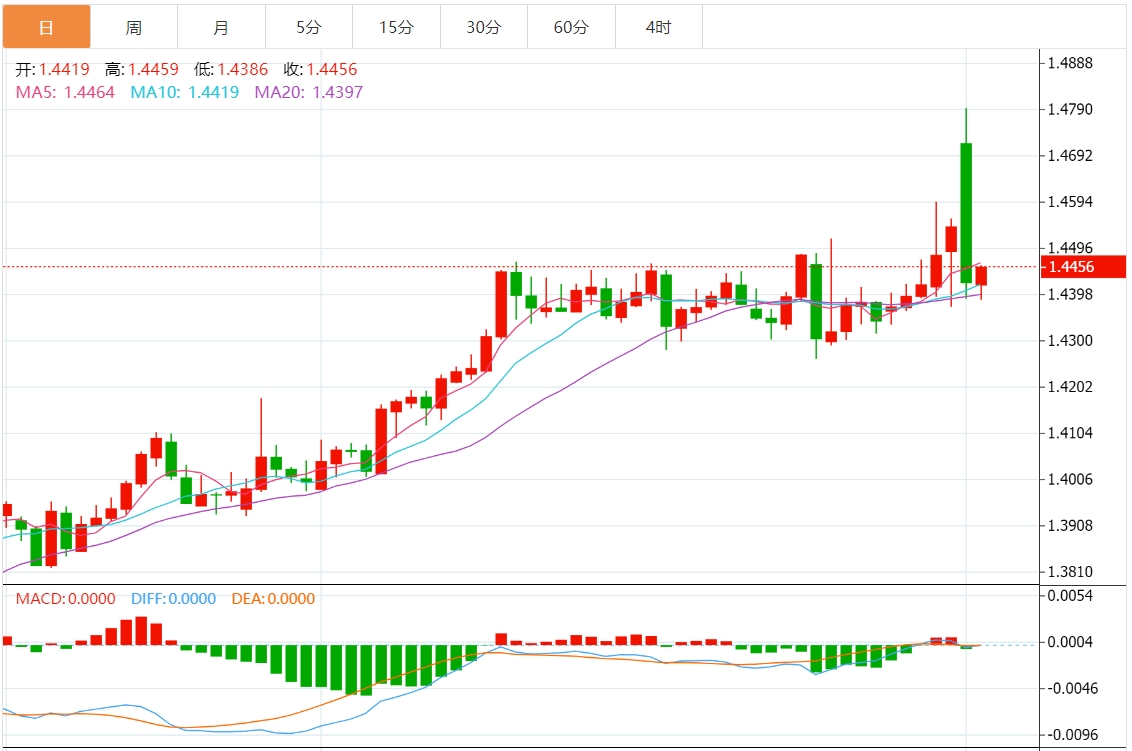The image size is (1132, 751).
Task: Click the 1.4104 price axis label
Action: pos(1070,433)
